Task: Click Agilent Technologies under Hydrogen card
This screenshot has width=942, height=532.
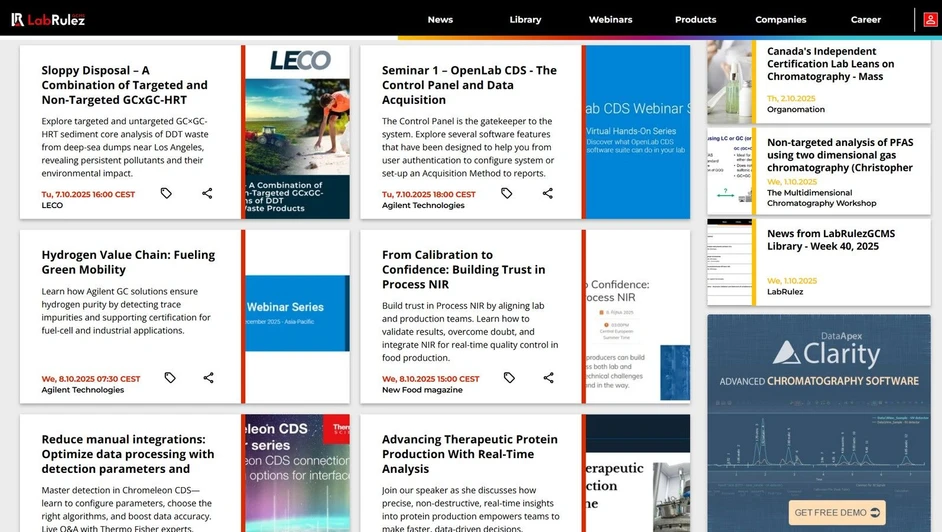Action: (83, 390)
